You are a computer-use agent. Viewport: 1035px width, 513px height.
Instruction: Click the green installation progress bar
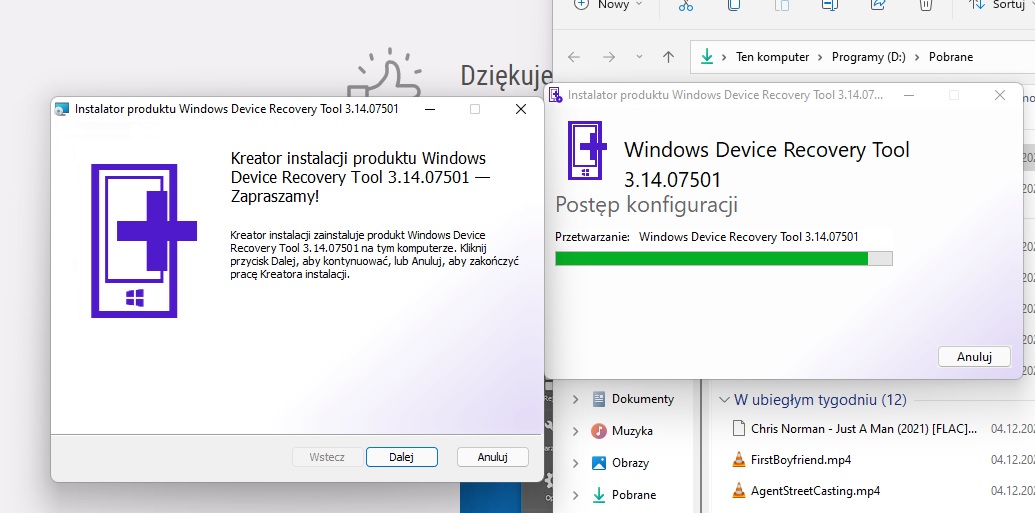tap(723, 258)
